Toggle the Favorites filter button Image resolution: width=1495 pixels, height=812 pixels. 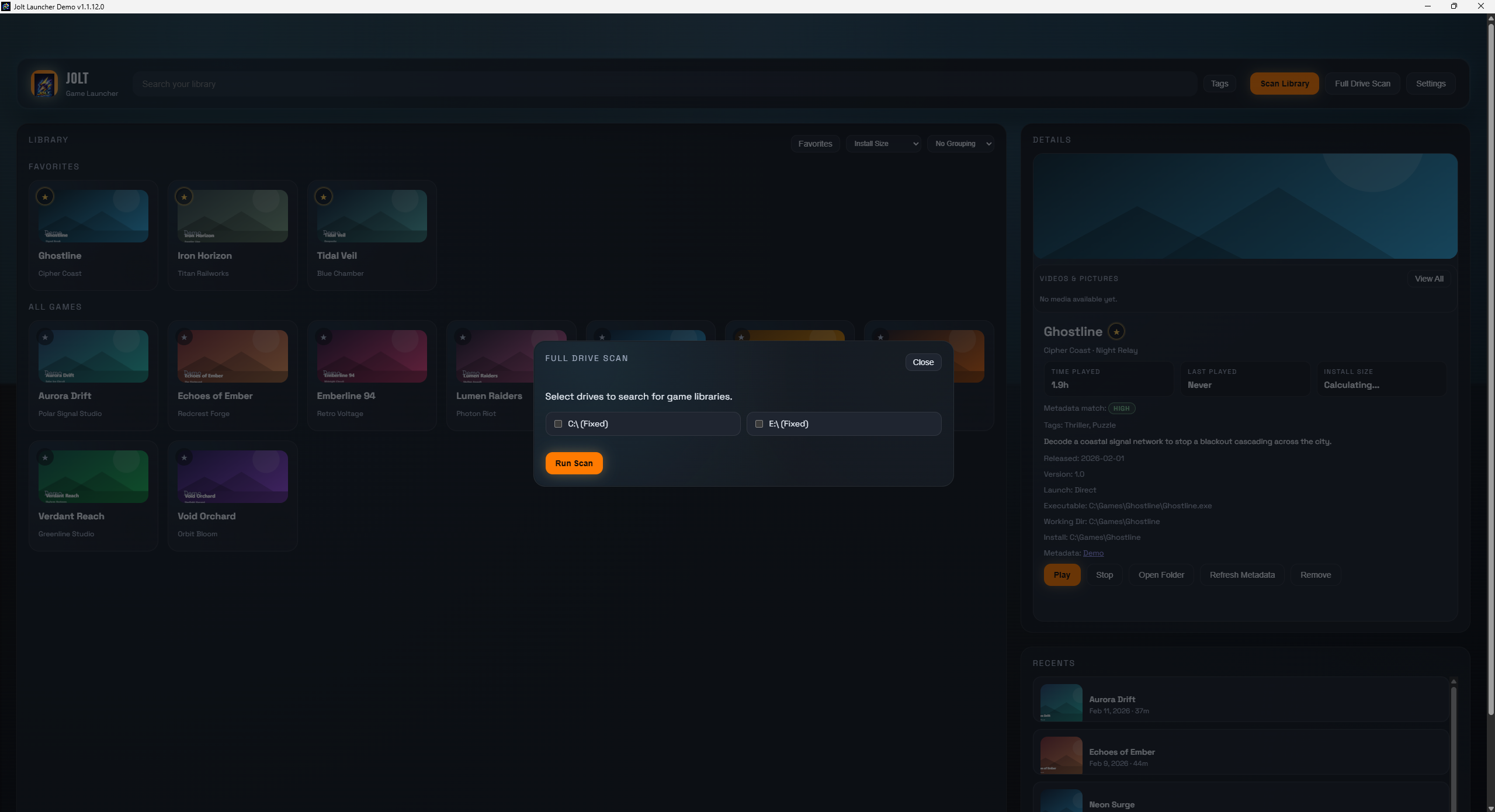tap(815, 144)
